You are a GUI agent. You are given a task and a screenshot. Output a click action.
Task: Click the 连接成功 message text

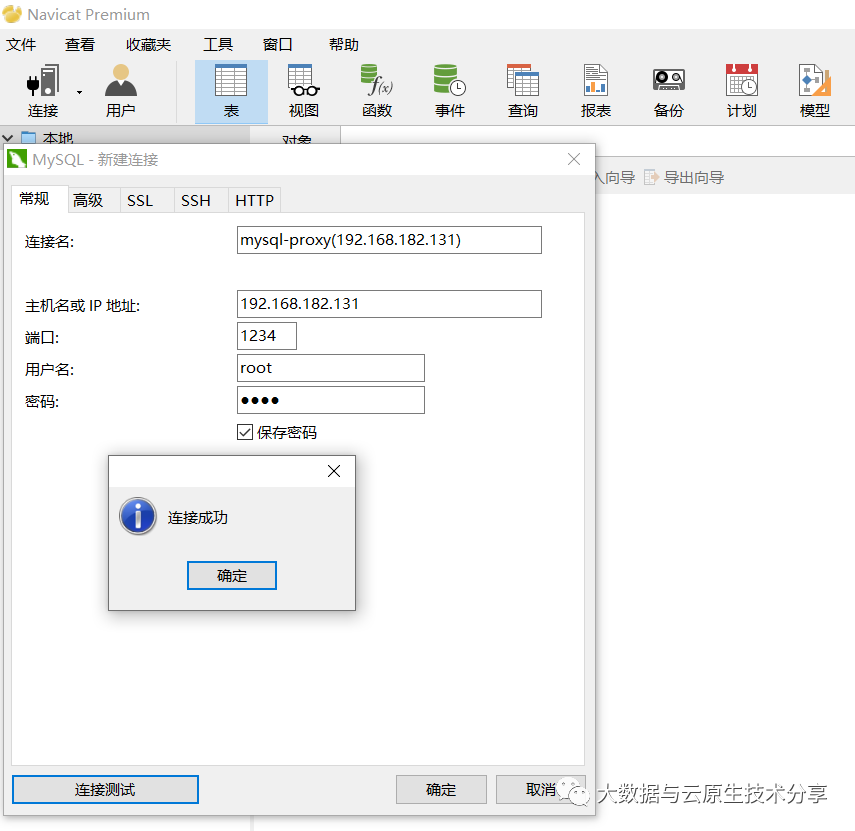point(197,517)
